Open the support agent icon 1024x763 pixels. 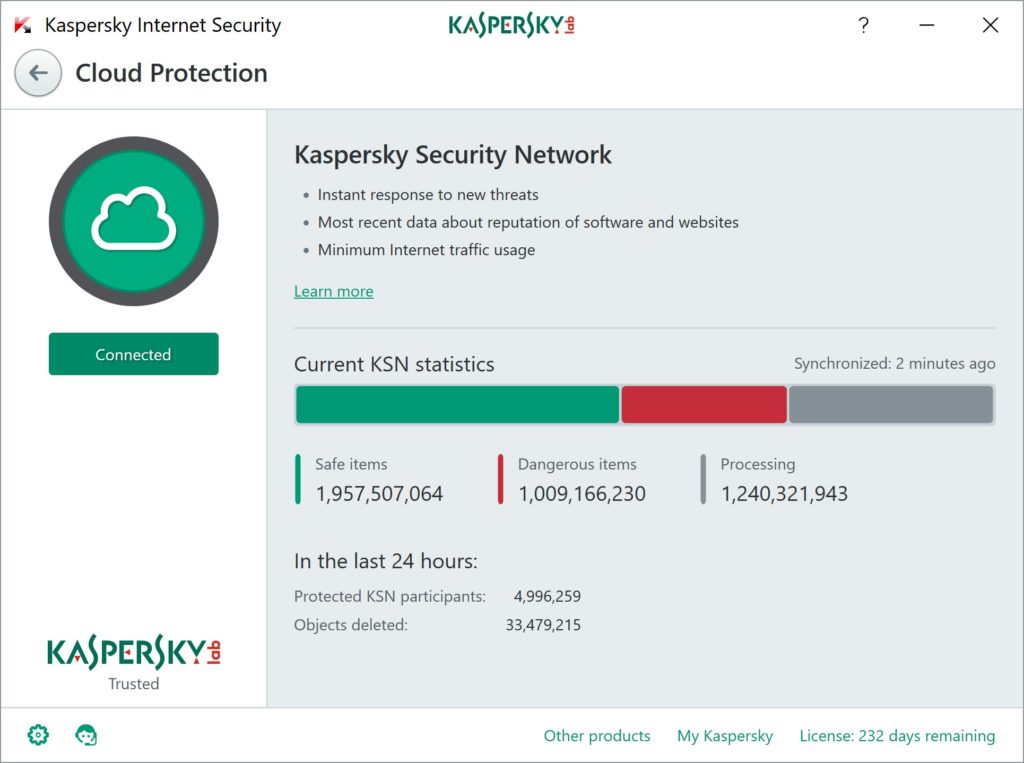(86, 735)
